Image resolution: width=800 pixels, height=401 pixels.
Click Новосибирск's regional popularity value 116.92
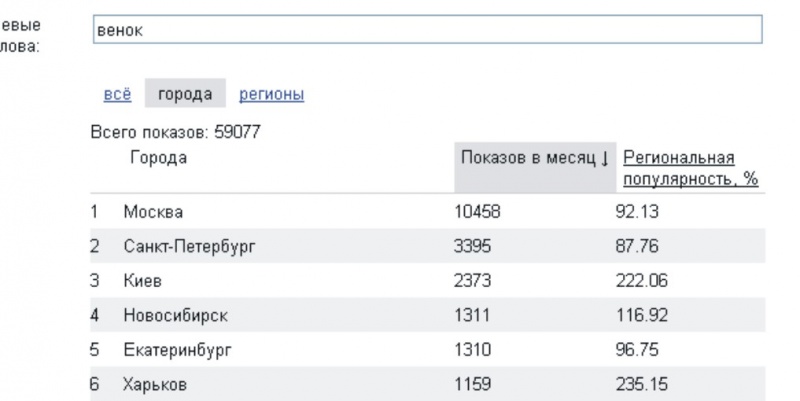pyautogui.click(x=641, y=316)
